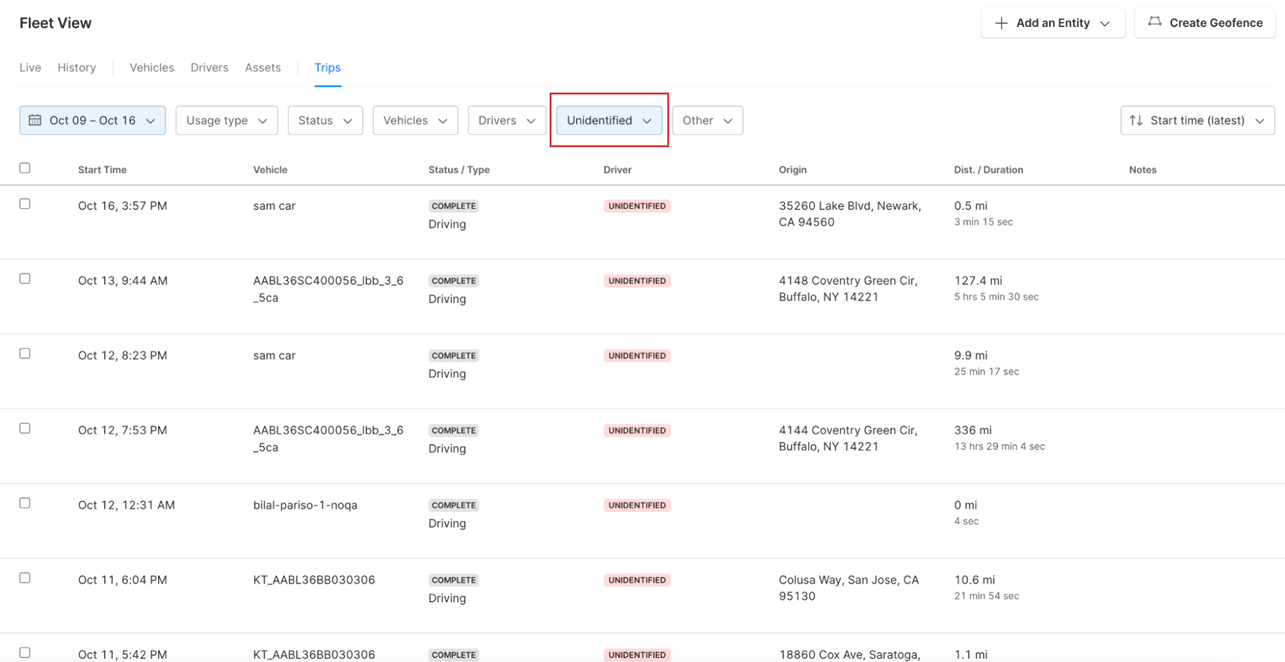The width and height of the screenshot is (1285, 662).
Task: Toggle the select-all checkbox in table header
Action: (25, 168)
